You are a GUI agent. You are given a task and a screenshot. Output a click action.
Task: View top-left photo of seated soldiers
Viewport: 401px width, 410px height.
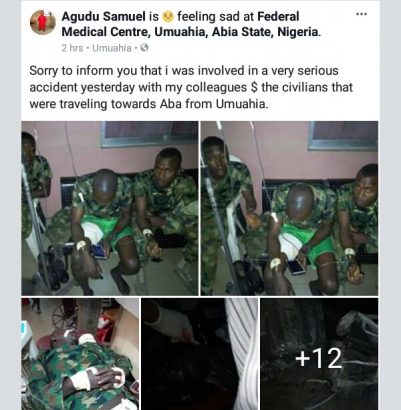(x=110, y=208)
